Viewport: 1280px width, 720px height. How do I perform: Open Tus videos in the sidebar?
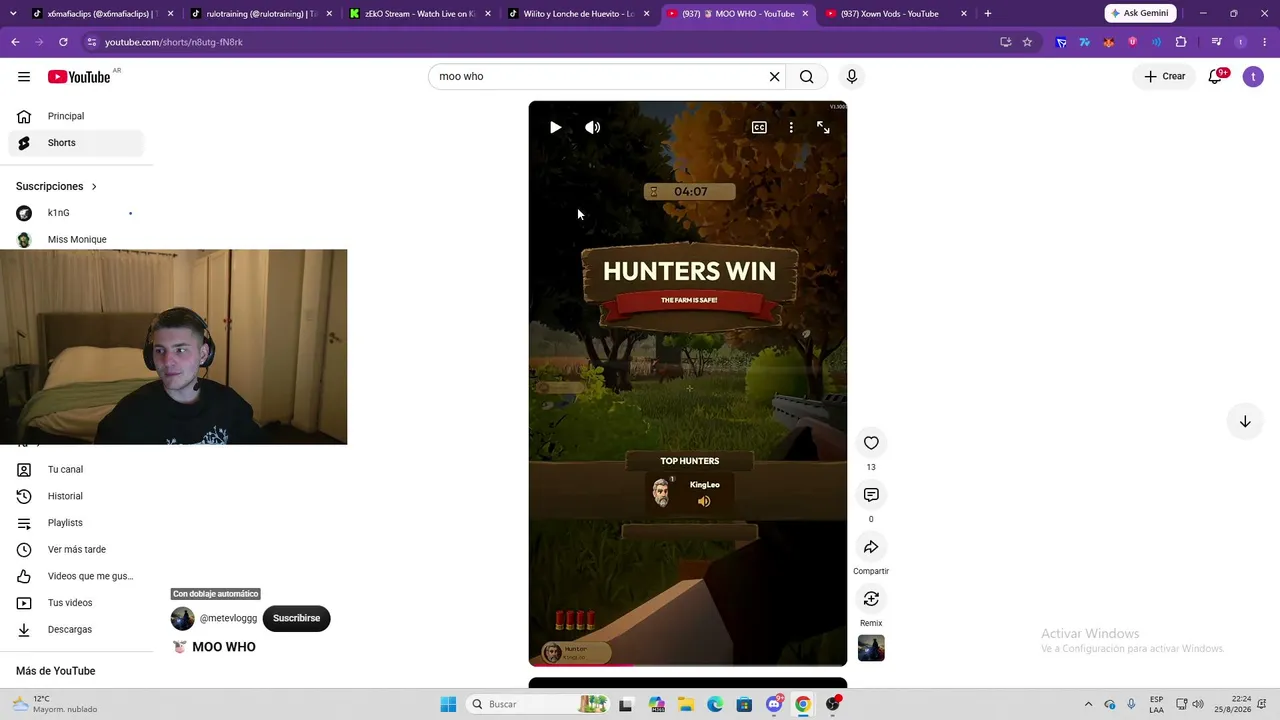76,603
